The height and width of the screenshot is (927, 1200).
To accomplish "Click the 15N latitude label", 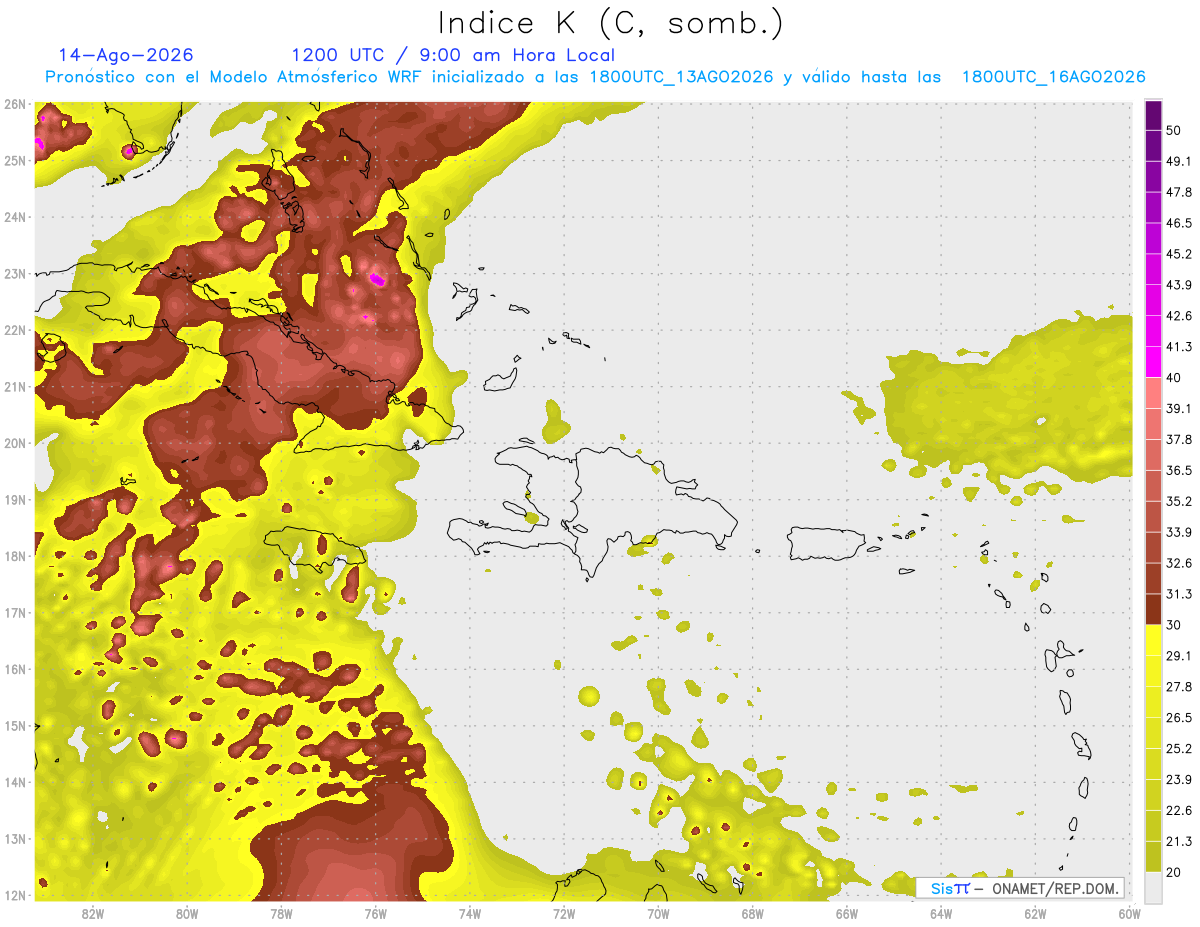I will pos(14,725).
